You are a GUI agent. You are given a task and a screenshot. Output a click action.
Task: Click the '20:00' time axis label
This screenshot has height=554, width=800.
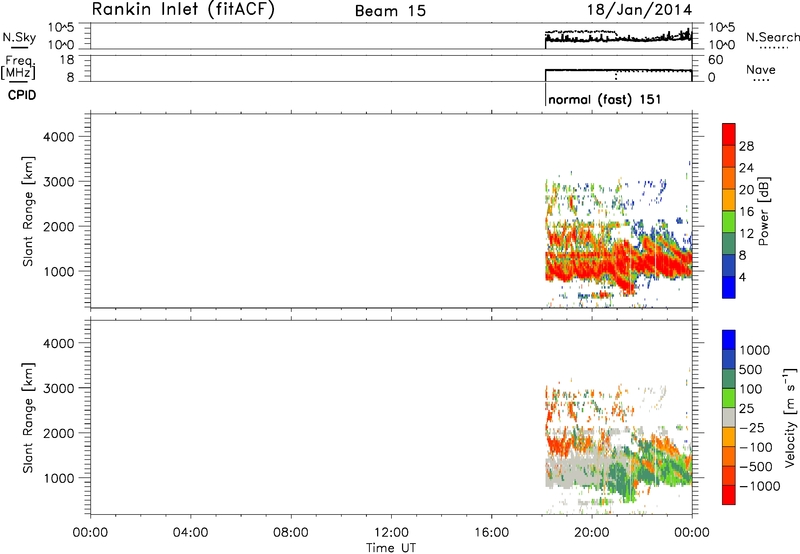592,533
